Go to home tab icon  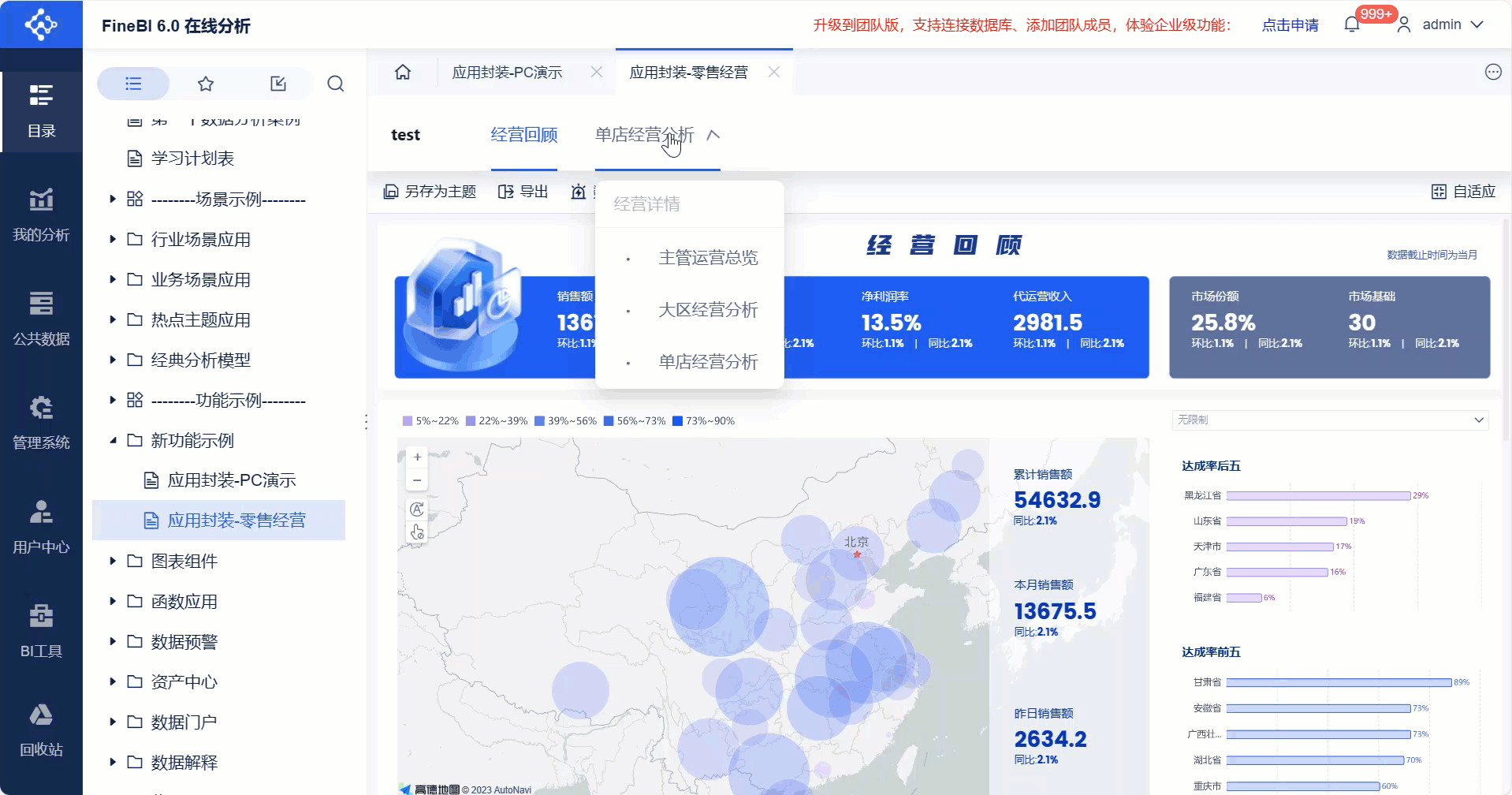[x=403, y=73]
